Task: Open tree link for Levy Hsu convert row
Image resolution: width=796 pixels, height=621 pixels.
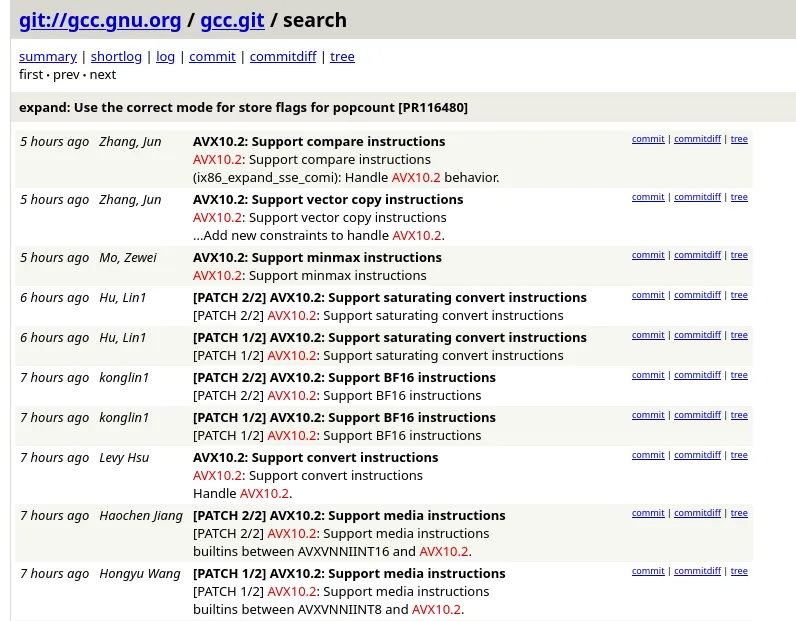Action: [x=739, y=455]
